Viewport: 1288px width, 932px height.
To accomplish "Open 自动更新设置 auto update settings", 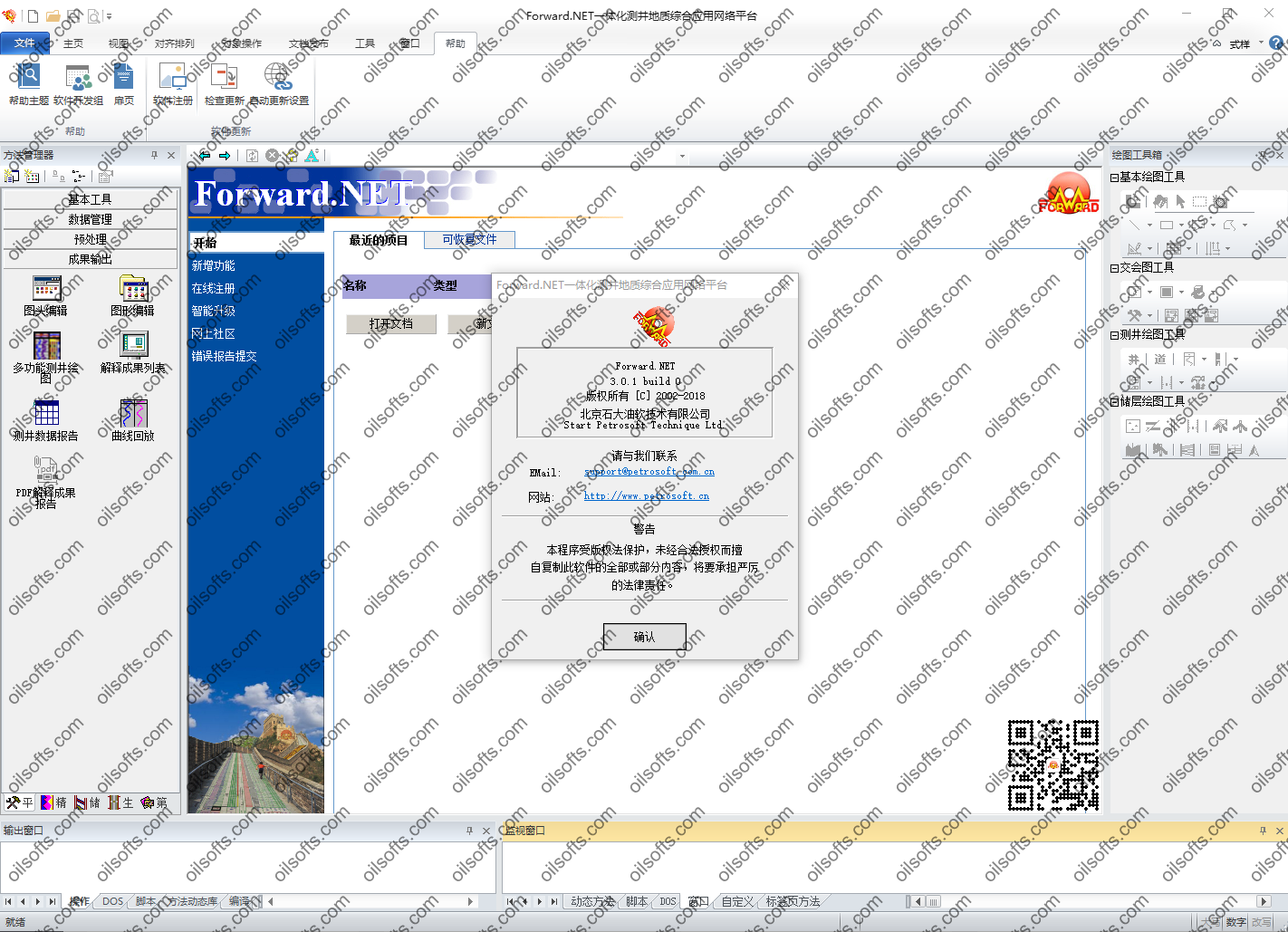I will pos(279,84).
